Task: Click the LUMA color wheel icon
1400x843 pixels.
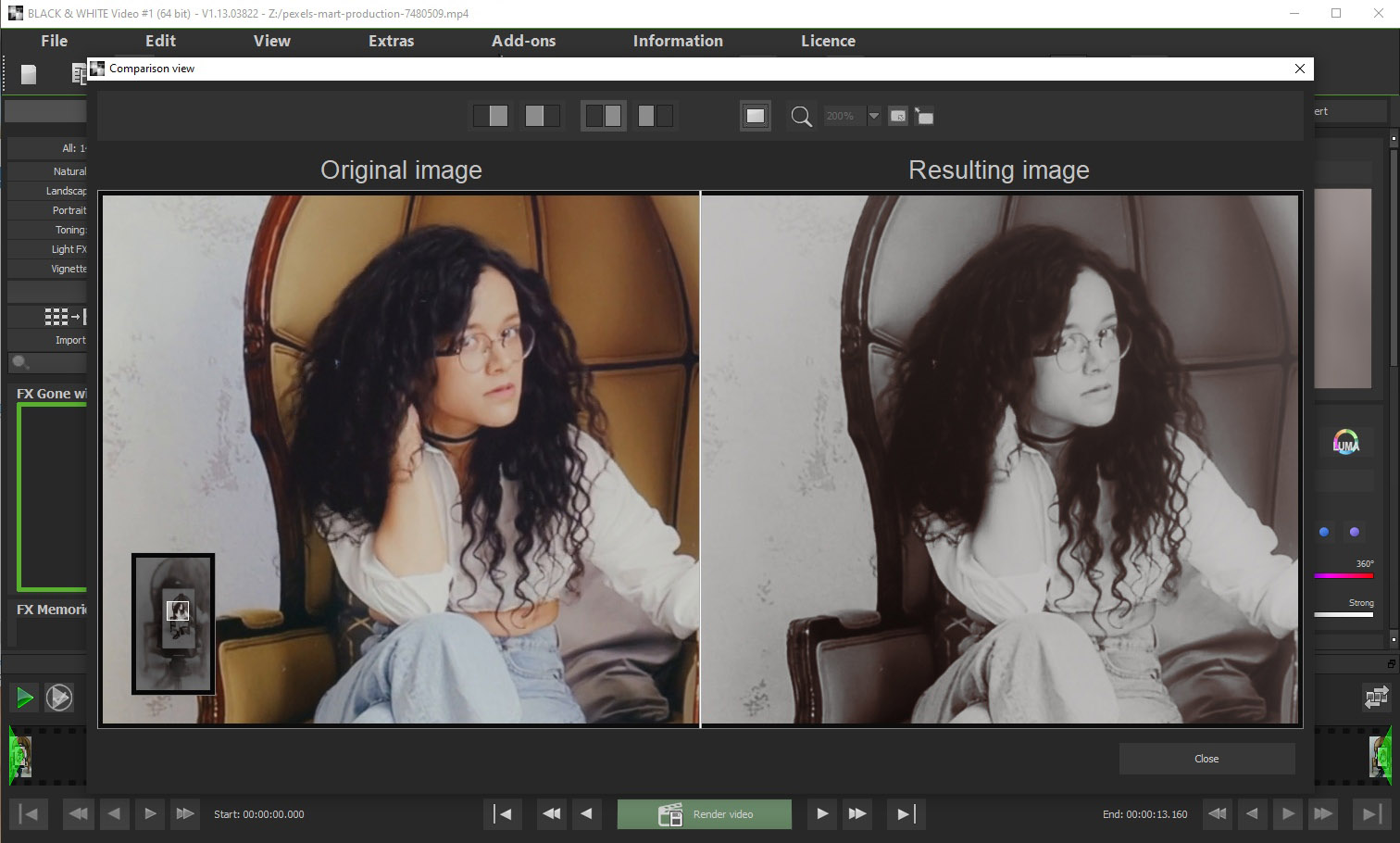Action: tap(1345, 443)
